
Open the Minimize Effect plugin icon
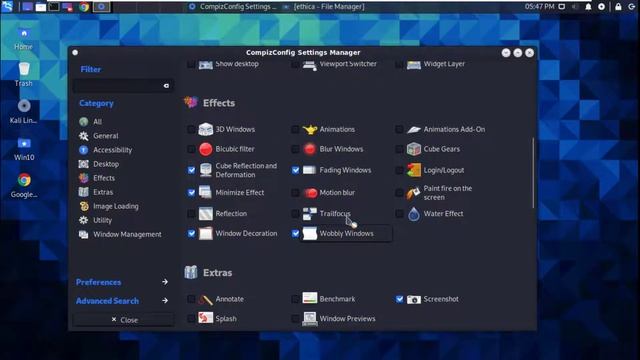click(205, 192)
